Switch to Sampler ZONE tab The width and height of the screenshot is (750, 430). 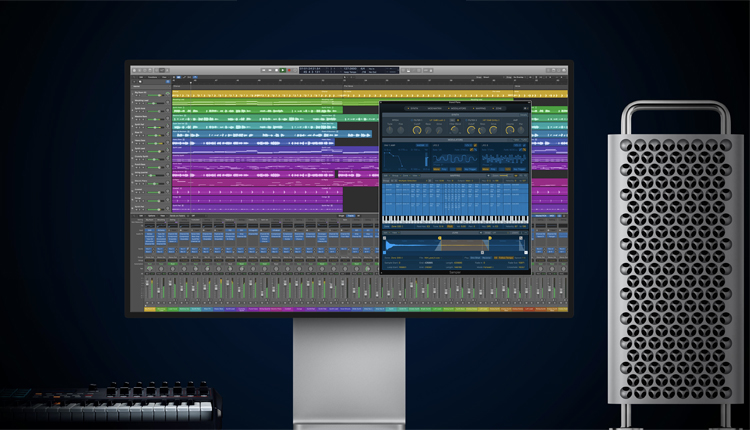click(x=498, y=108)
